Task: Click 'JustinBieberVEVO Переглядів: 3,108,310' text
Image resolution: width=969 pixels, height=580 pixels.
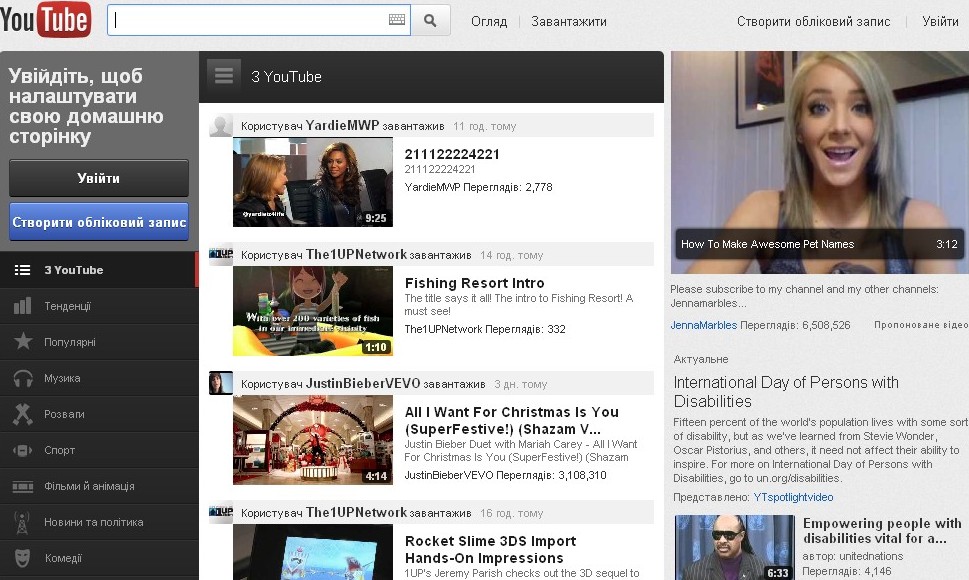Action: tap(506, 475)
